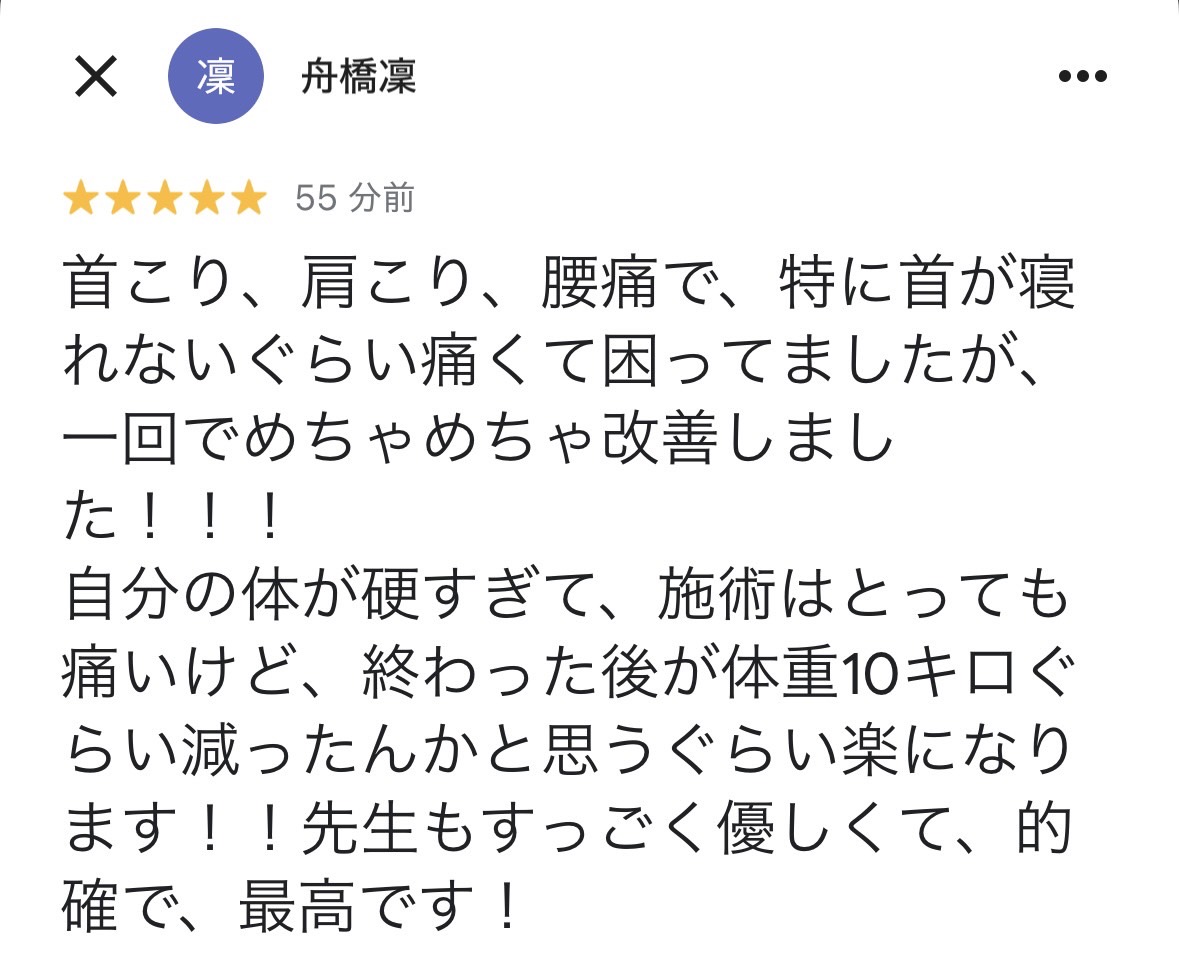The height and width of the screenshot is (979, 1179).
Task: Open reviewer name 舟橋凛 profile
Action: 358,77
